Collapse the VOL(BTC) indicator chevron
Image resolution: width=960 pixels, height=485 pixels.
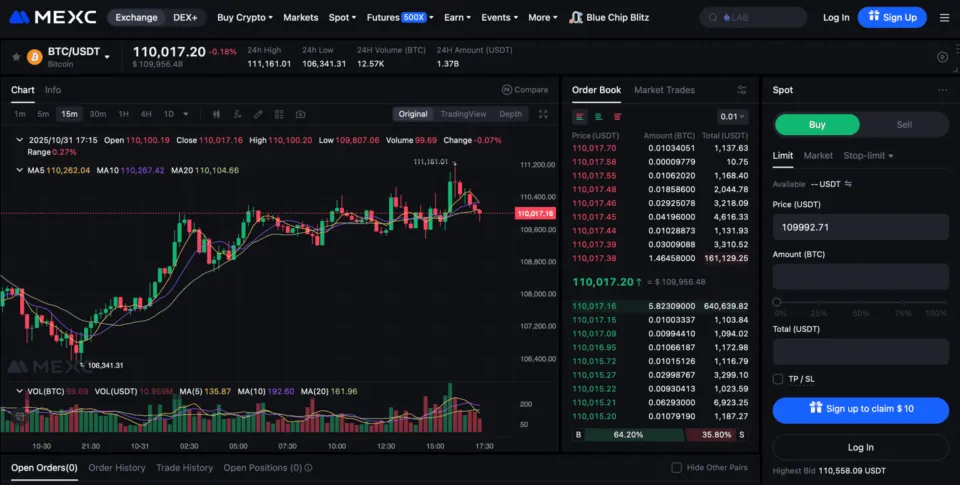[x=20, y=391]
